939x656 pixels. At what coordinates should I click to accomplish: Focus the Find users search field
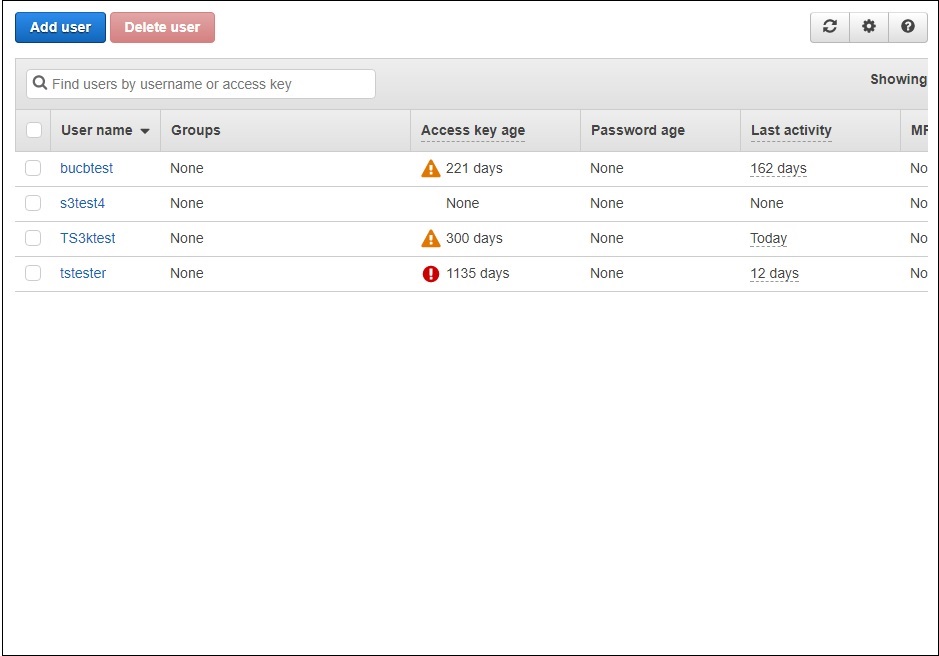click(210, 84)
